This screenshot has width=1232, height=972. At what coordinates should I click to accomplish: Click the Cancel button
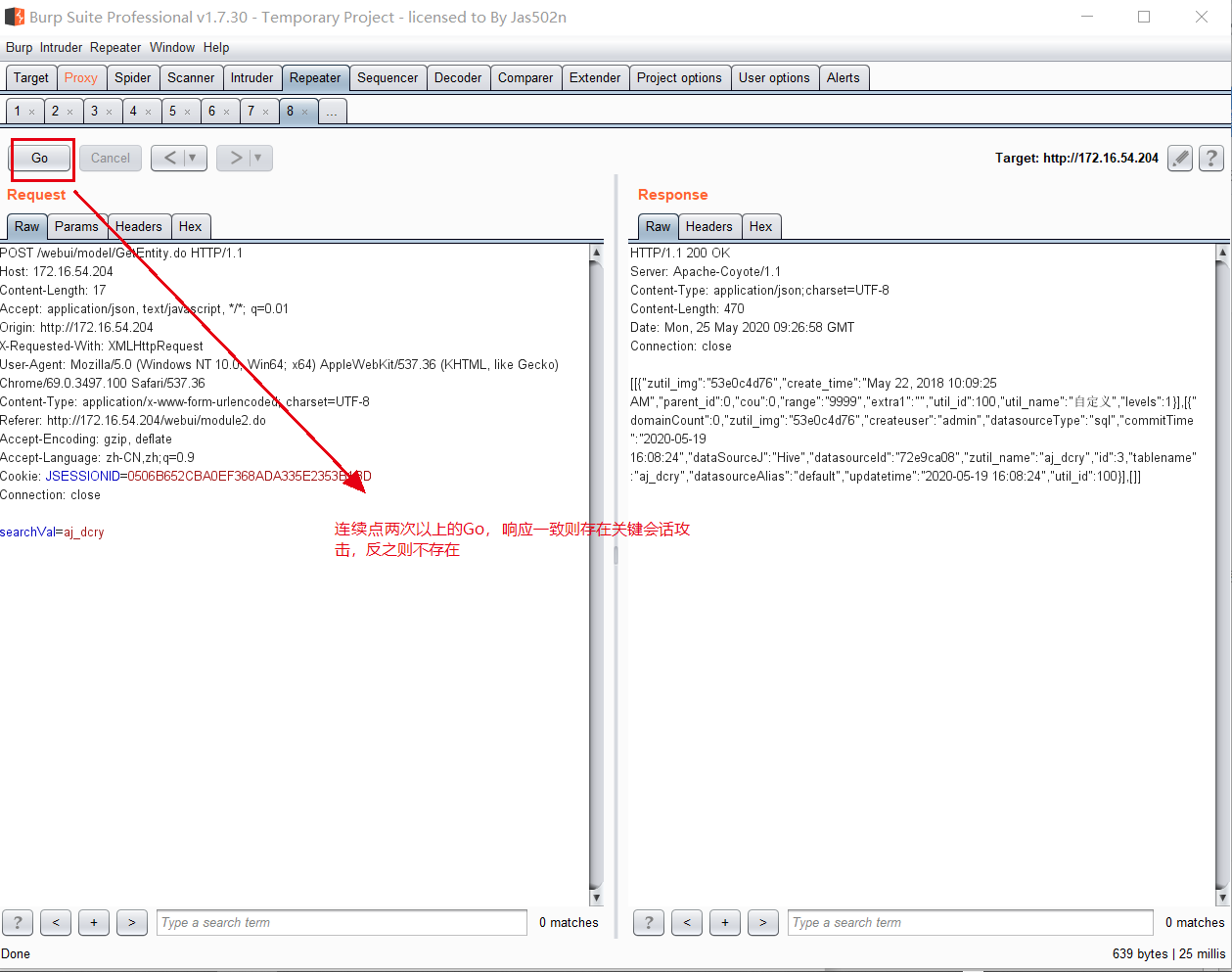coord(111,158)
